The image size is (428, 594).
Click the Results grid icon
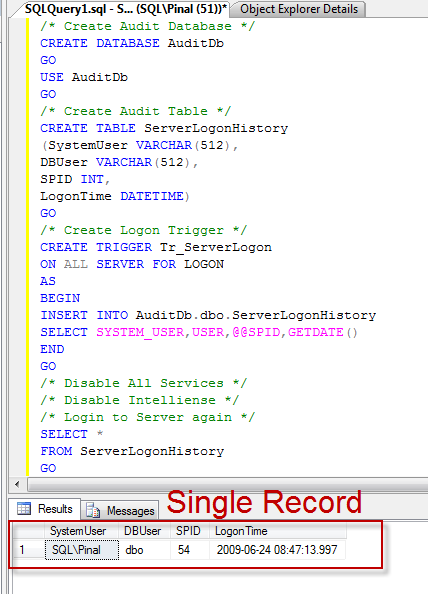click(23, 508)
